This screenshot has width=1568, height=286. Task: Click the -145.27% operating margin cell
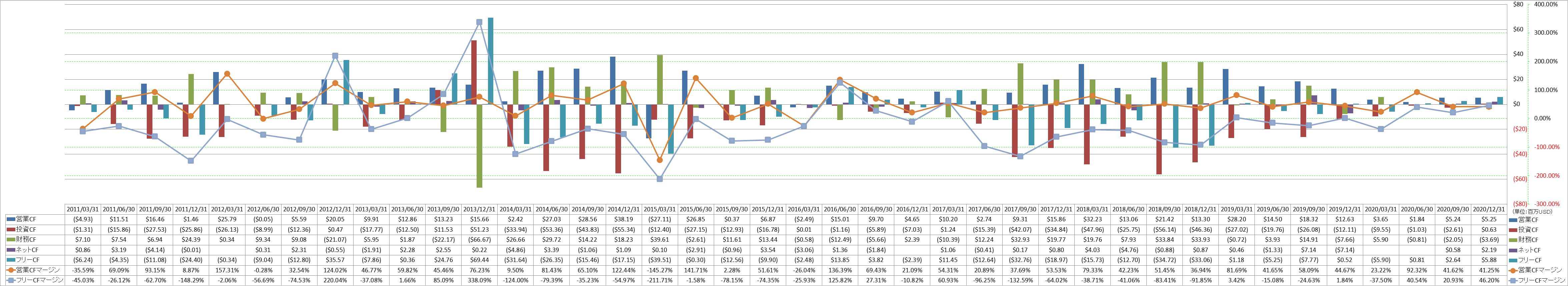pyautogui.click(x=659, y=270)
